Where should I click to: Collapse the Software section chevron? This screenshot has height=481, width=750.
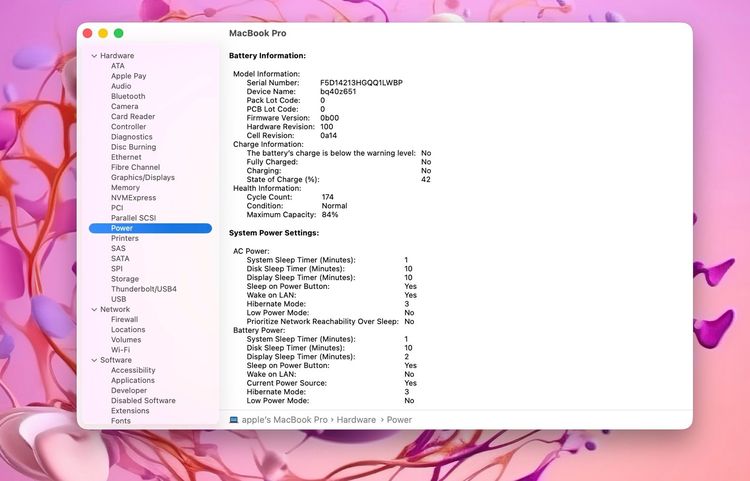[x=94, y=361]
